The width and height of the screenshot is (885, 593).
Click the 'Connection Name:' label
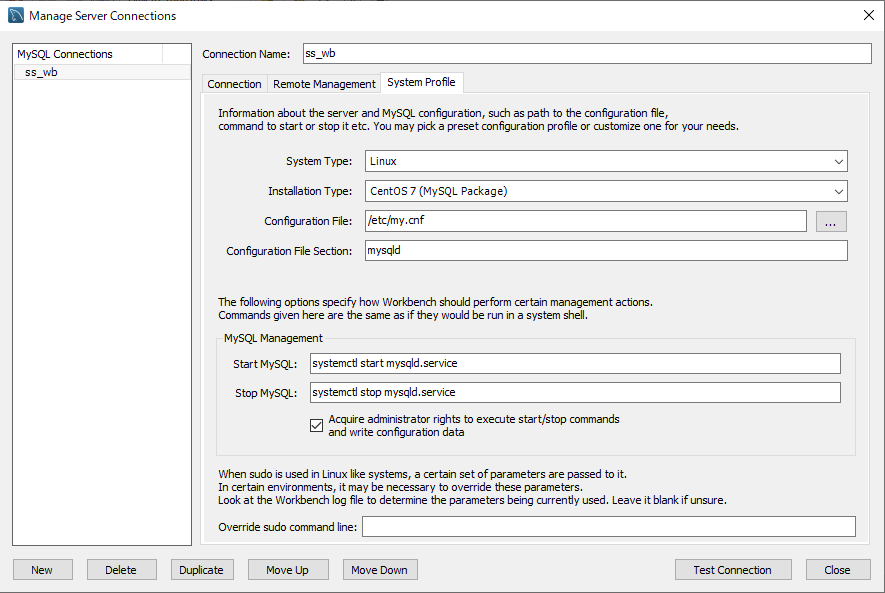pyautogui.click(x=246, y=54)
